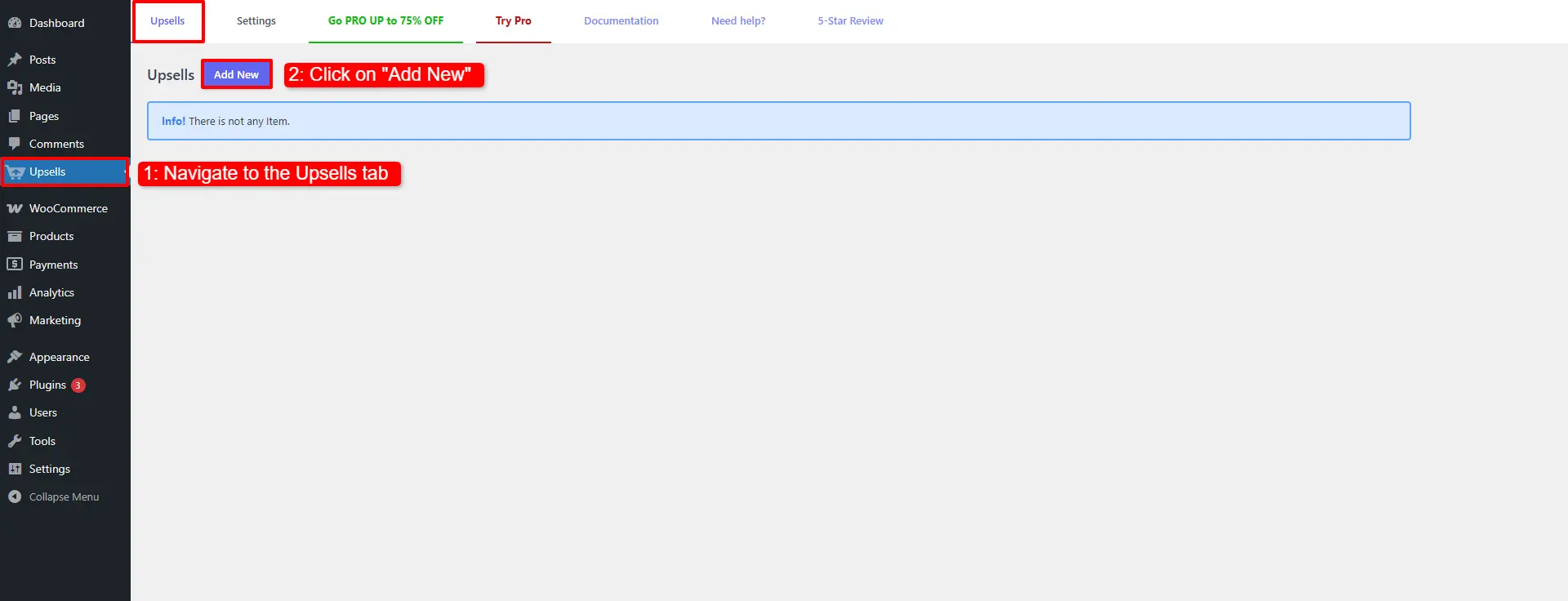Viewport: 1568px width, 601px height.
Task: Open the Try Pro link
Action: click(x=513, y=21)
